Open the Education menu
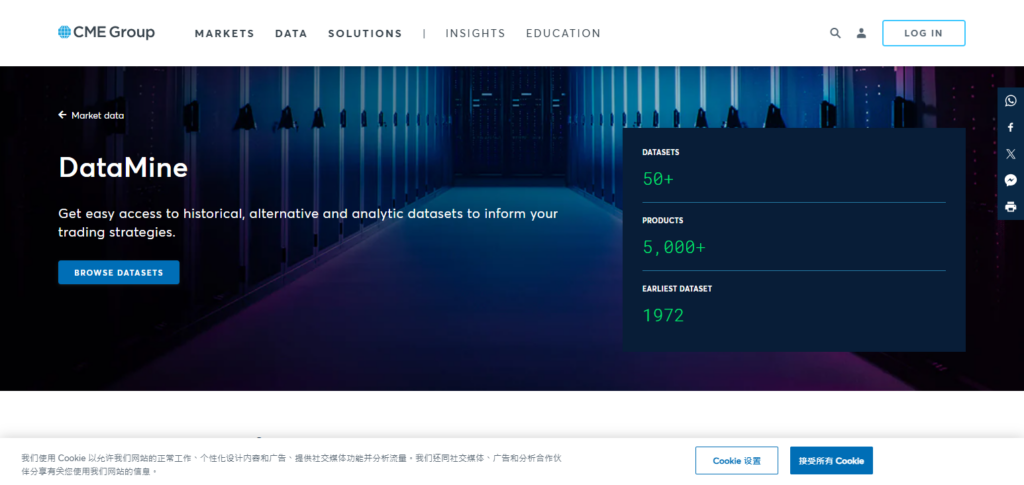Screen dimensions: 1024x485 click(564, 33)
